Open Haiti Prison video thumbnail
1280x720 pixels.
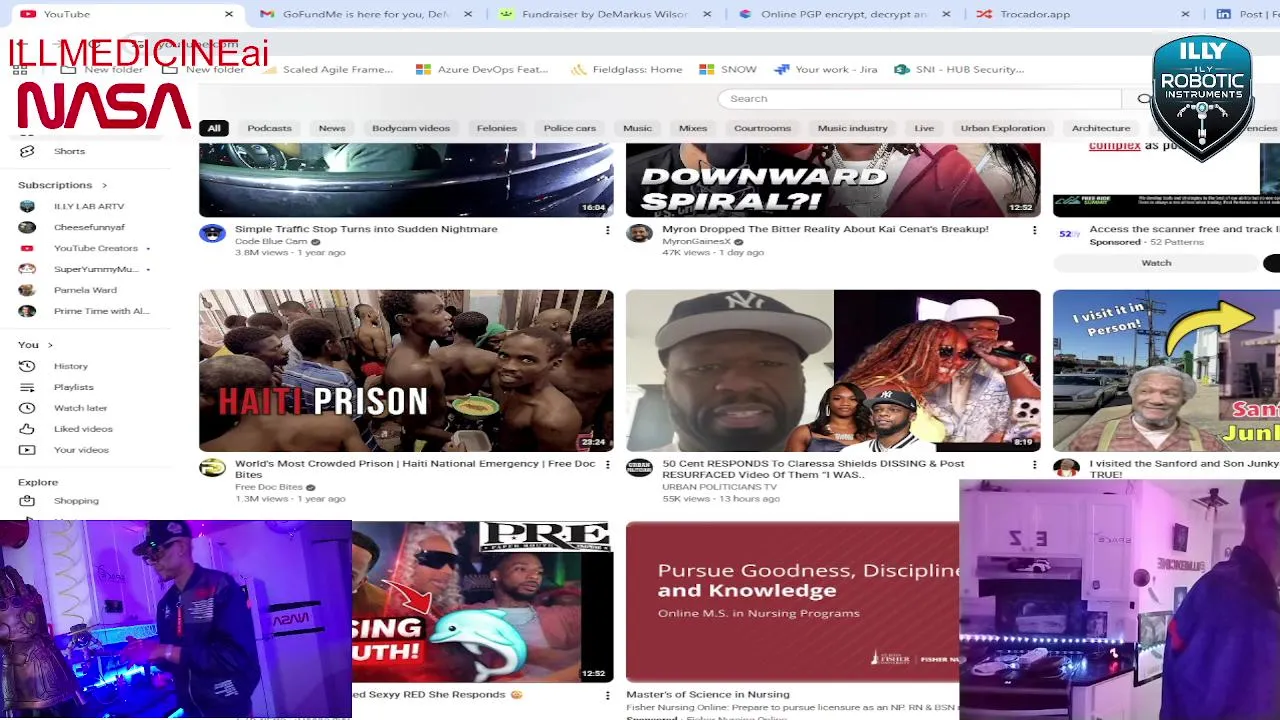tap(406, 370)
